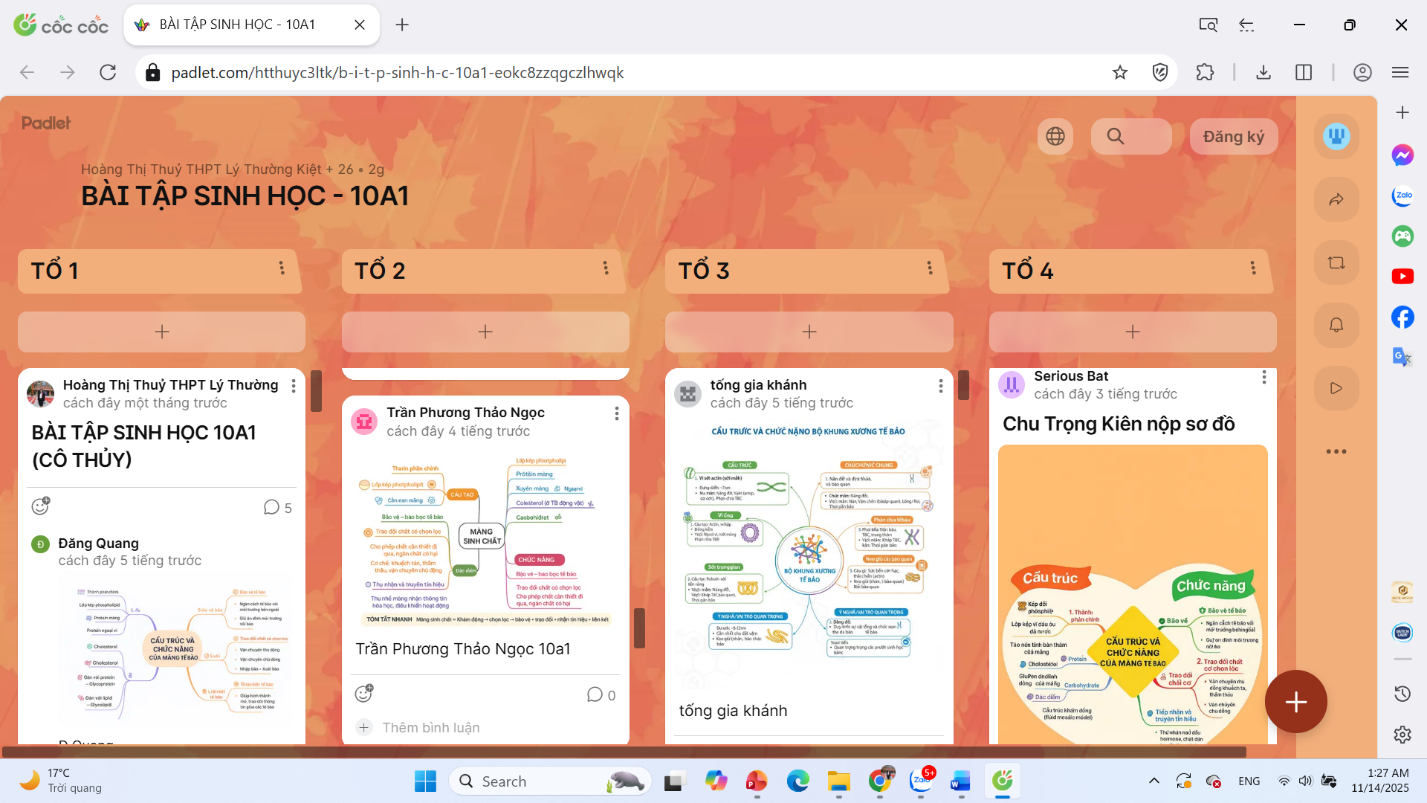
Task: Bookmark this page with the star icon
Action: pos(1120,72)
